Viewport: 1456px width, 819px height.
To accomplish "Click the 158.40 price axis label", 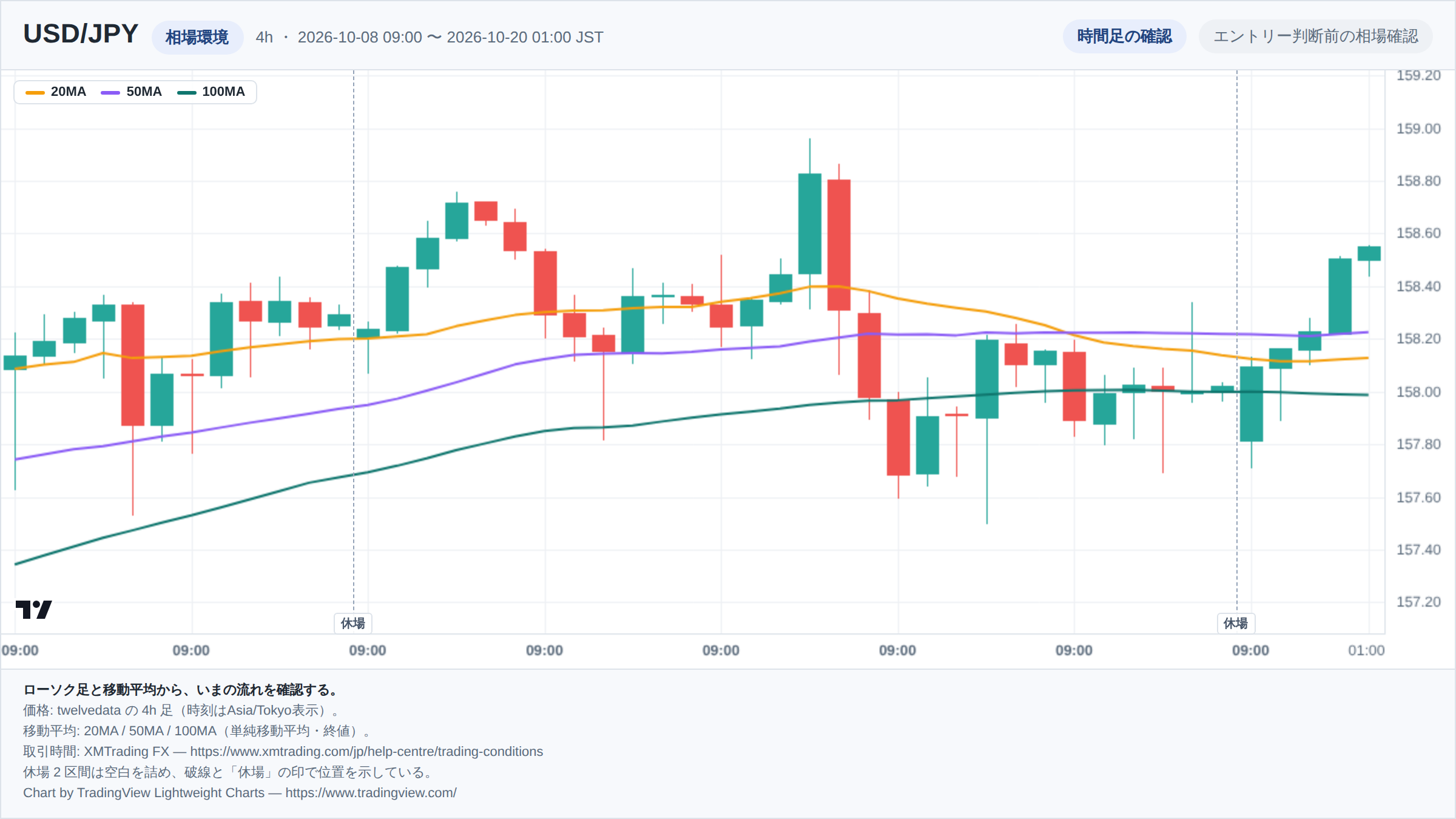I will (1418, 286).
